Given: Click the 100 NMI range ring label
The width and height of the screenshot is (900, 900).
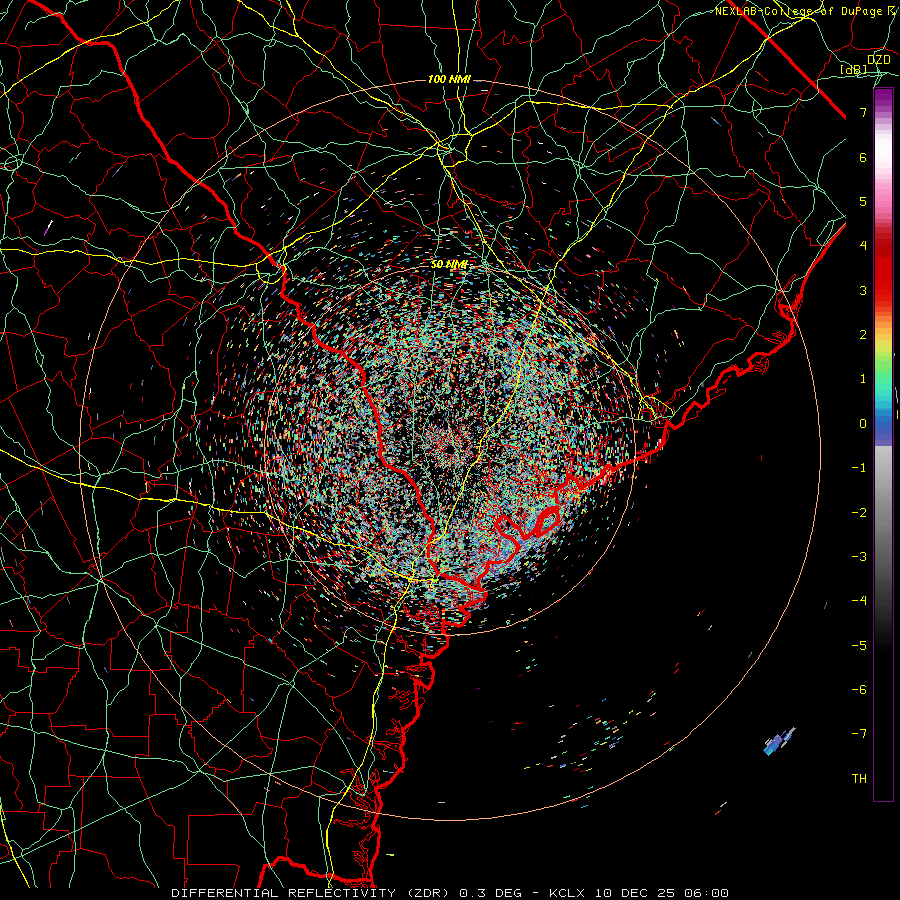Looking at the screenshot, I should 449,79.
